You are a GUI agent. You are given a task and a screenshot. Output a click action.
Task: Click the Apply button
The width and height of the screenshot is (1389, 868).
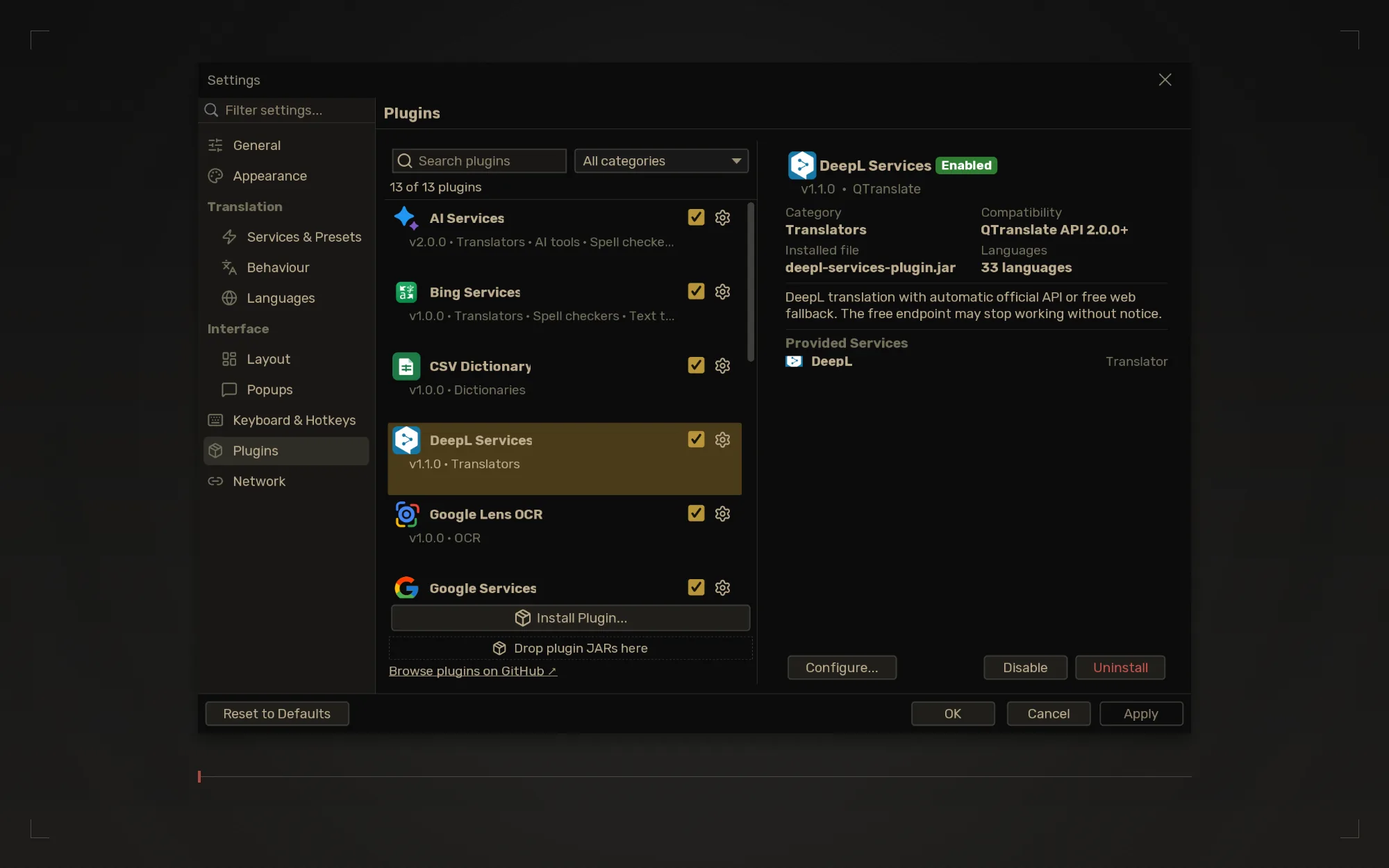click(1141, 714)
